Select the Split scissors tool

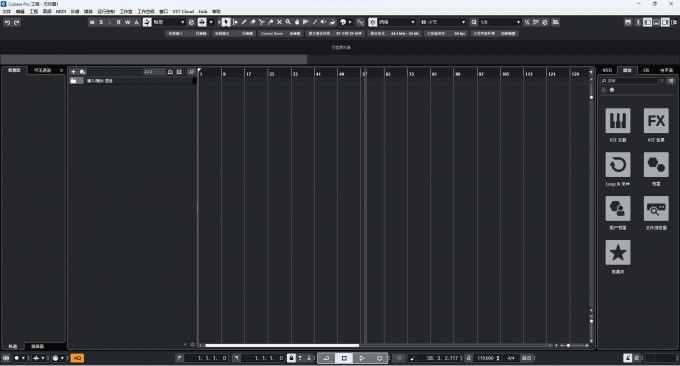point(262,22)
